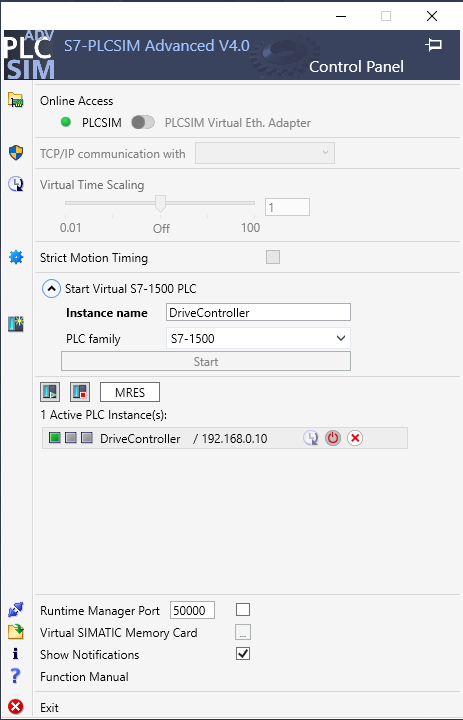Toggle PLCSIM / Virtual Eth. Adapter switch
Screen dimensions: 463x720
(x=143, y=123)
